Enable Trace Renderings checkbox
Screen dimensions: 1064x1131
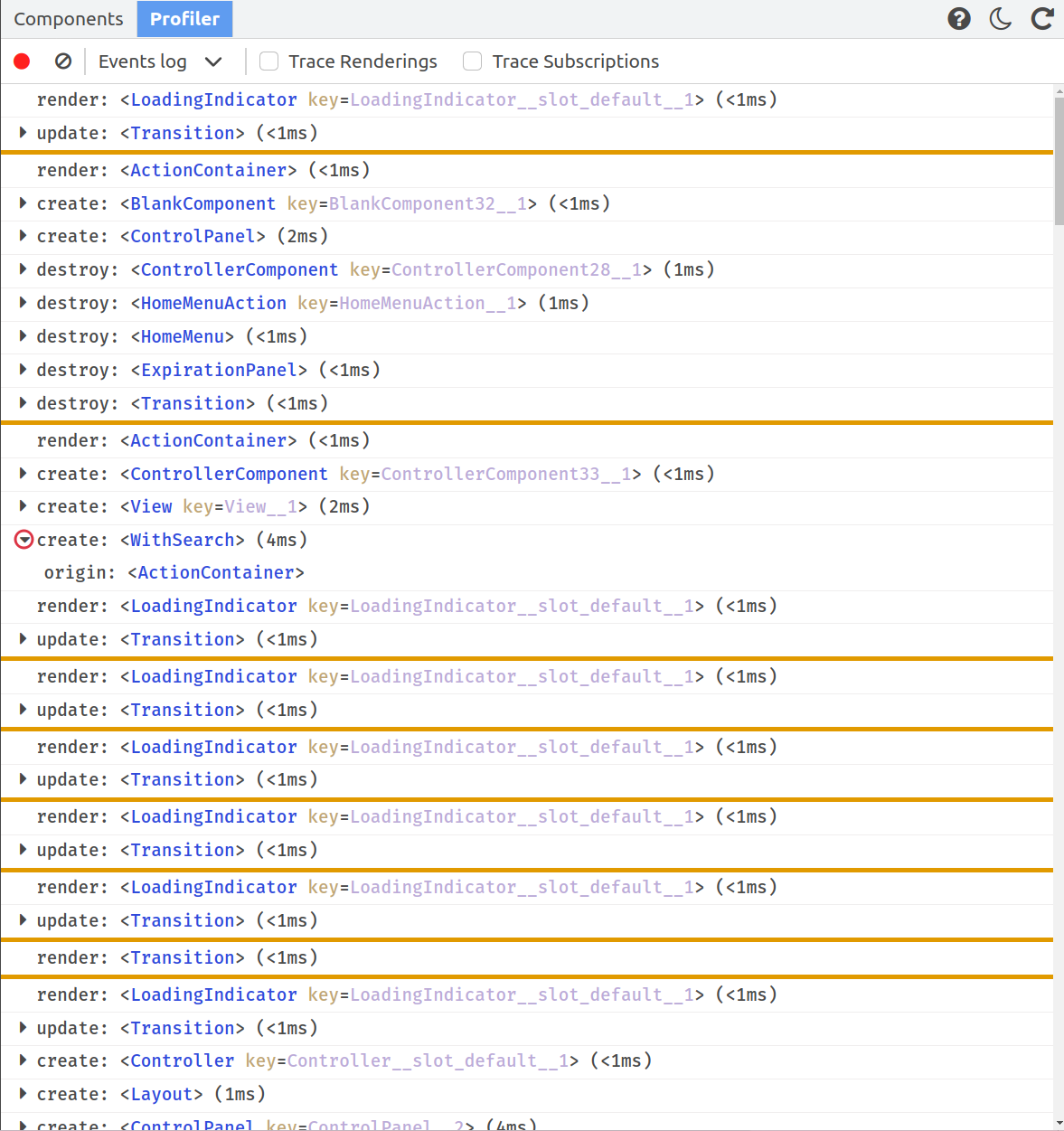tap(268, 61)
